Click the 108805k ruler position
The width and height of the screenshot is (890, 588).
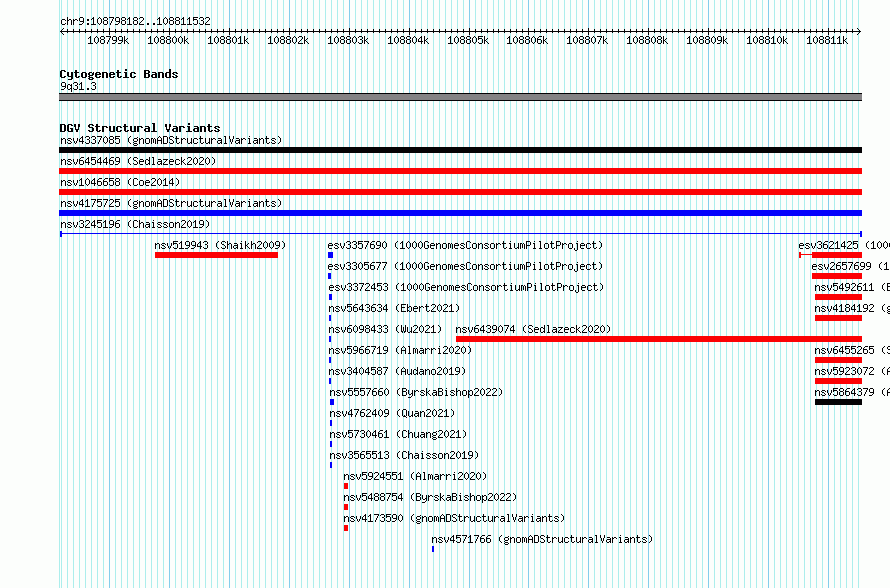pyautogui.click(x=468, y=40)
